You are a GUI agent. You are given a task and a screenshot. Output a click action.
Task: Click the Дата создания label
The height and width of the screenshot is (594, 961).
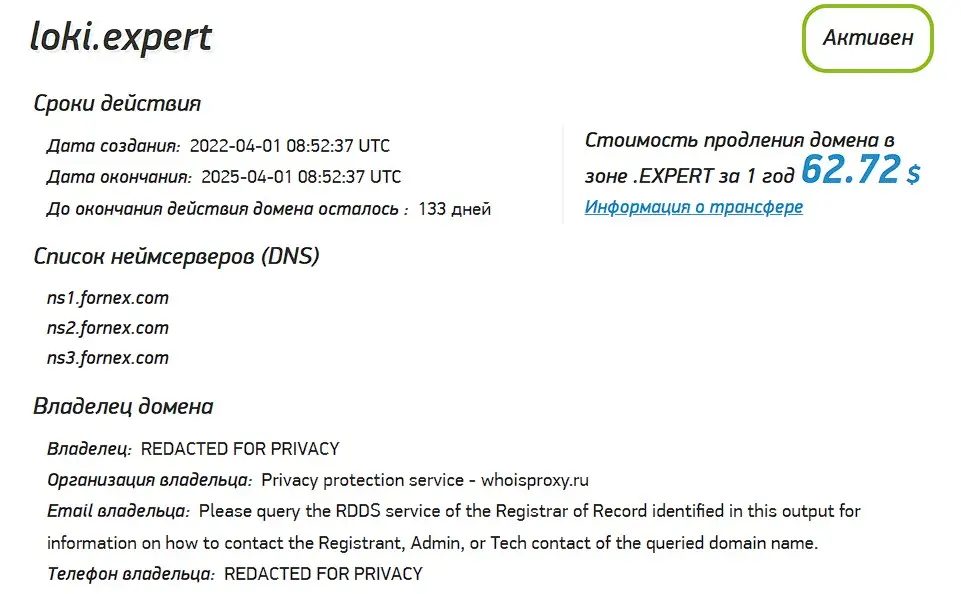point(113,146)
